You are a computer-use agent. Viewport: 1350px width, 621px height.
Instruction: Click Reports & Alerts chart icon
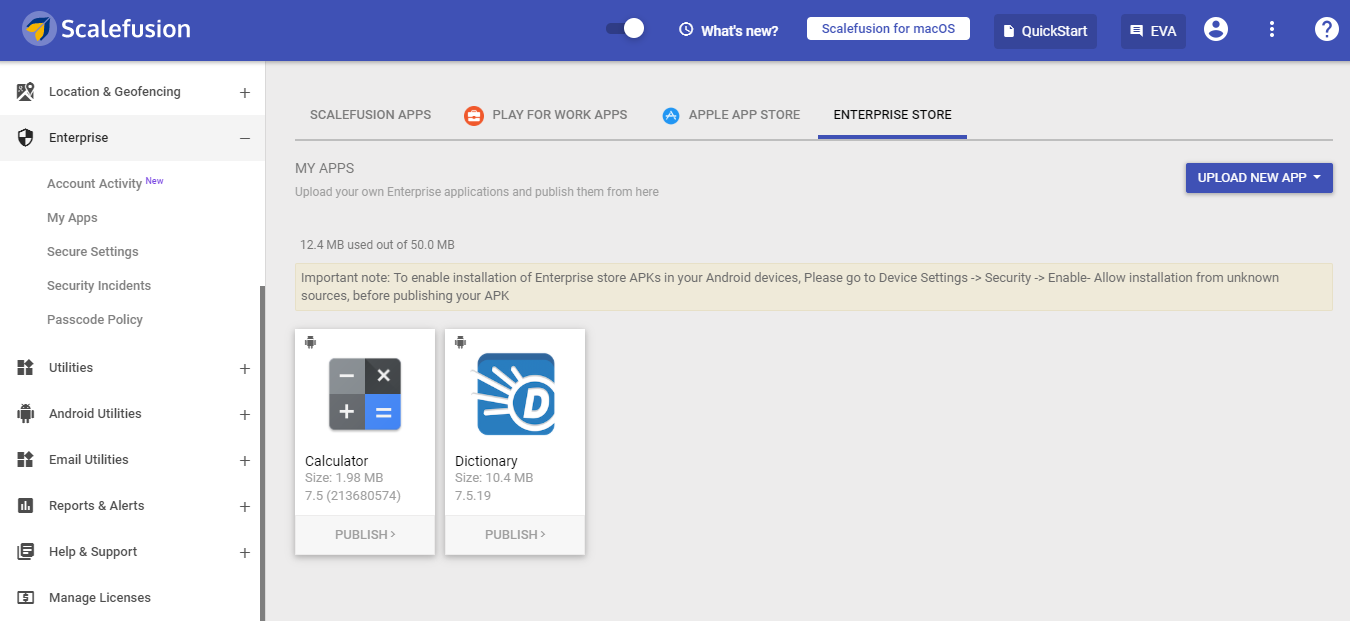pos(26,506)
